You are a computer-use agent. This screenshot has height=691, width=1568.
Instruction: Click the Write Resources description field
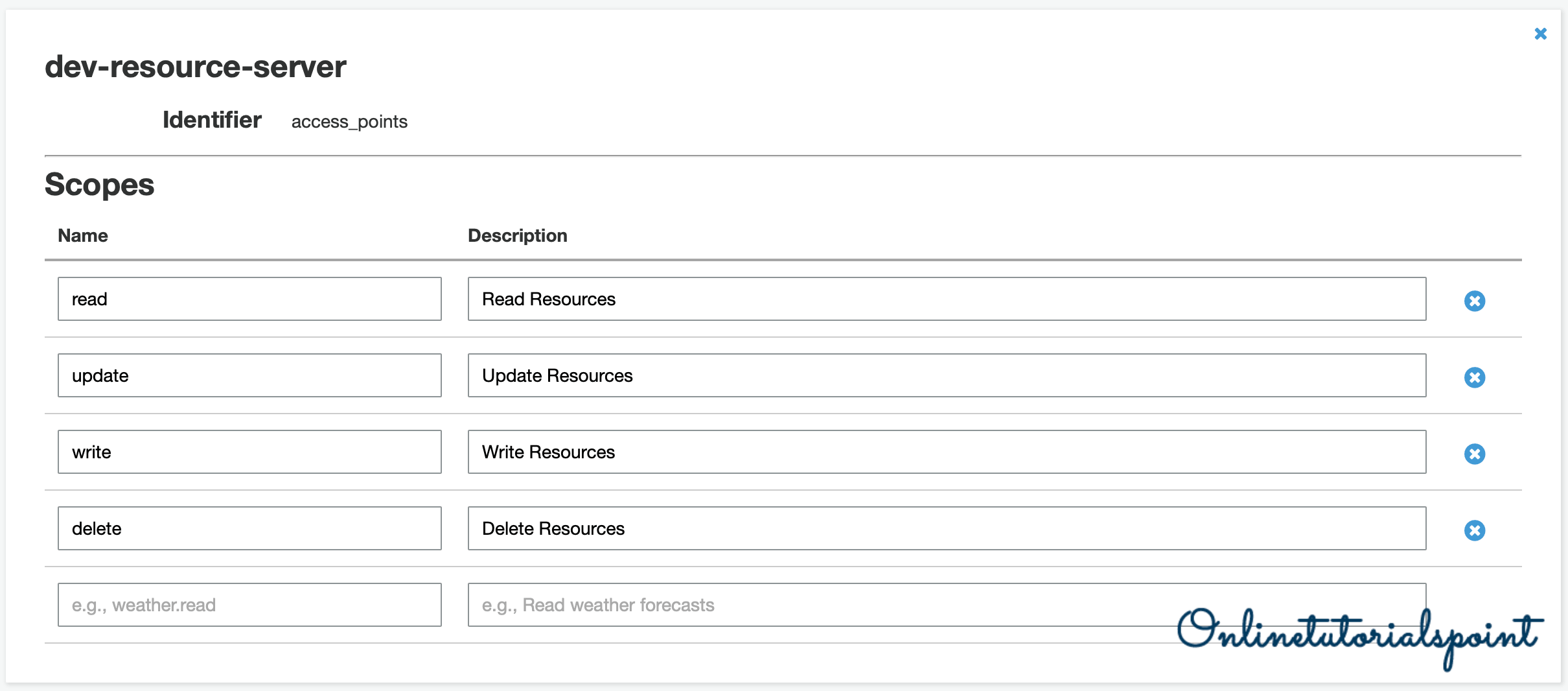pyautogui.click(x=946, y=452)
